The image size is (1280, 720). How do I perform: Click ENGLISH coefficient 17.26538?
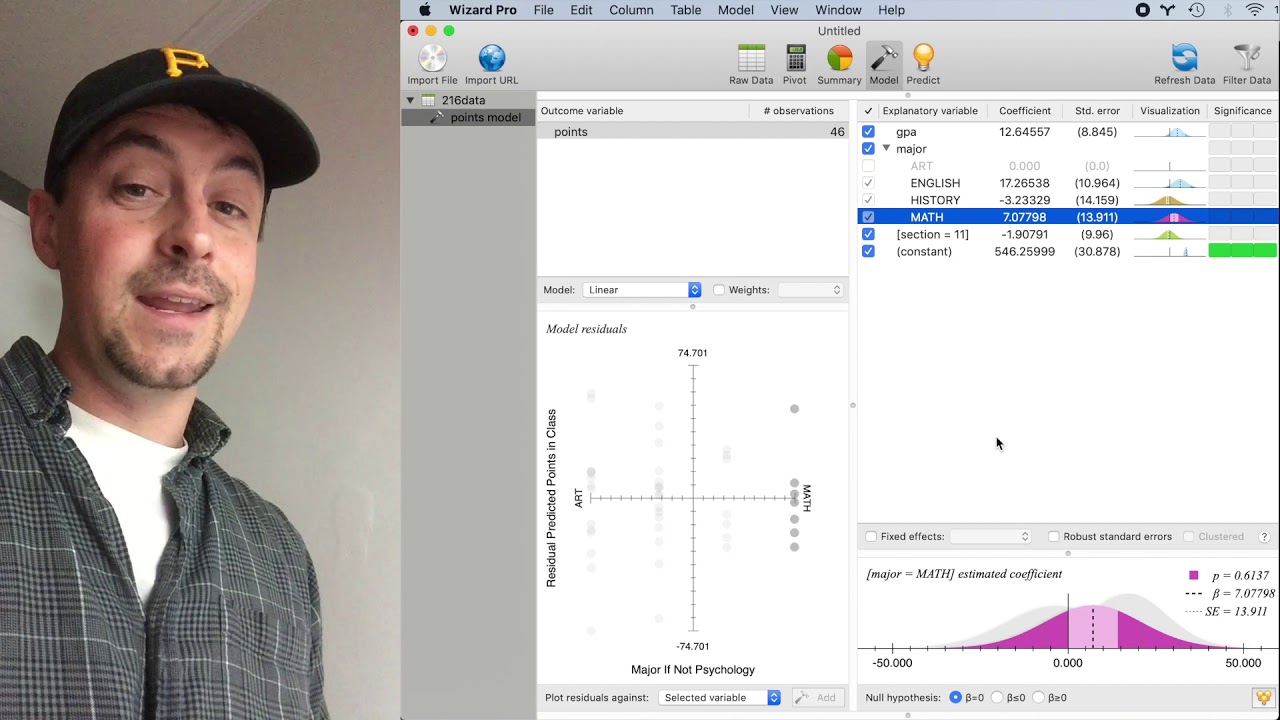[x=1024, y=183]
